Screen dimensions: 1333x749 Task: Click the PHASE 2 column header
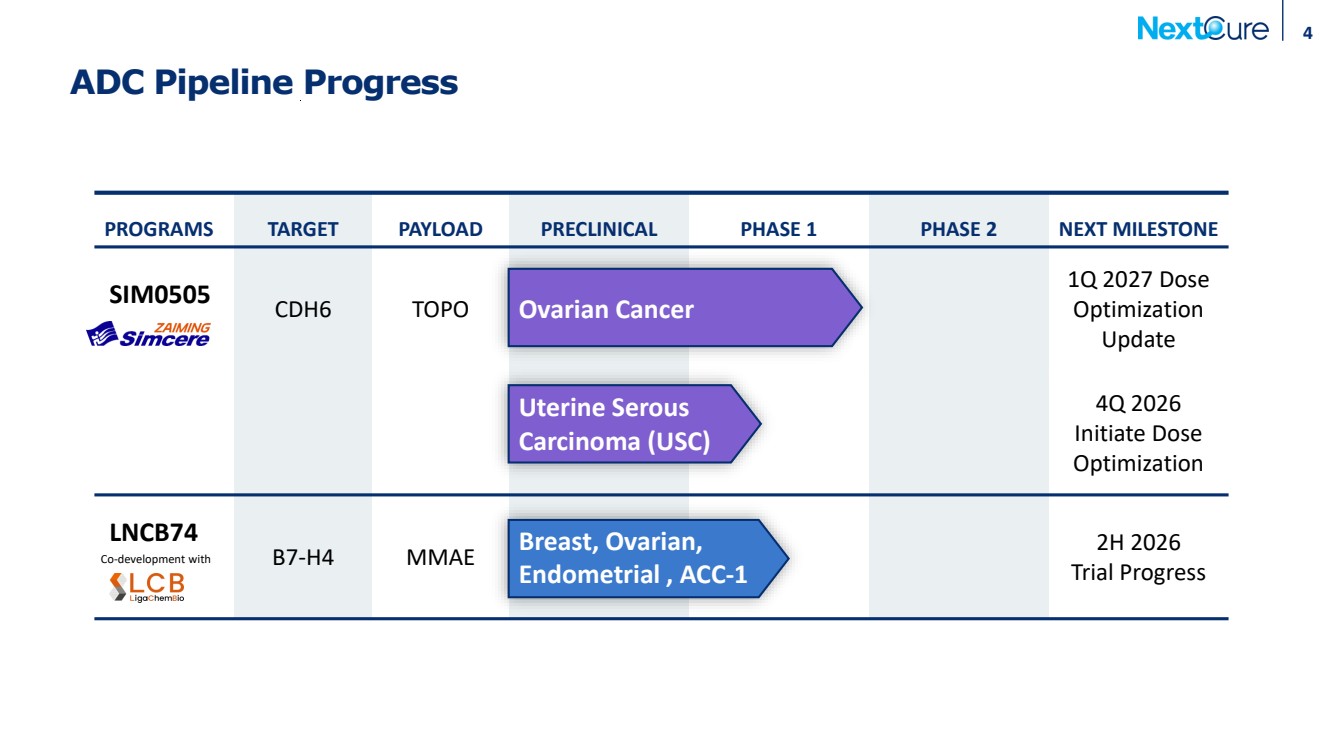click(x=958, y=229)
